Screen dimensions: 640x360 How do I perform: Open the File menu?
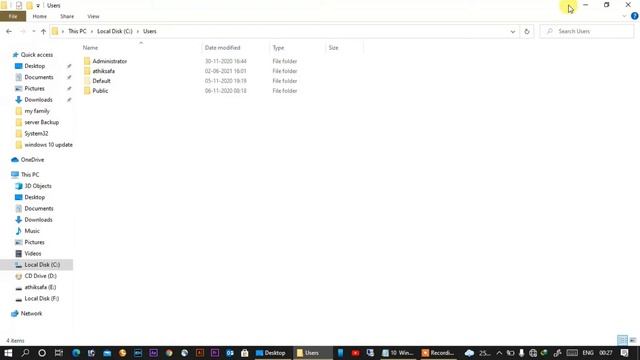[13, 16]
